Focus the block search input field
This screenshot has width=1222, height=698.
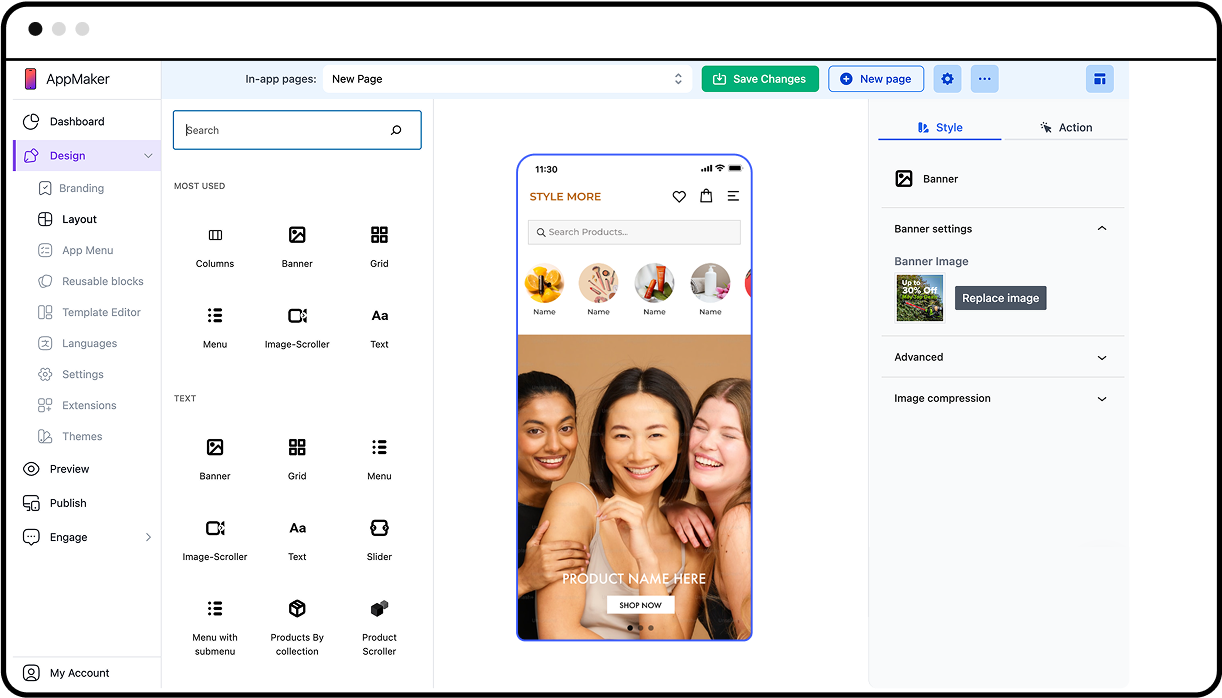(x=285, y=130)
